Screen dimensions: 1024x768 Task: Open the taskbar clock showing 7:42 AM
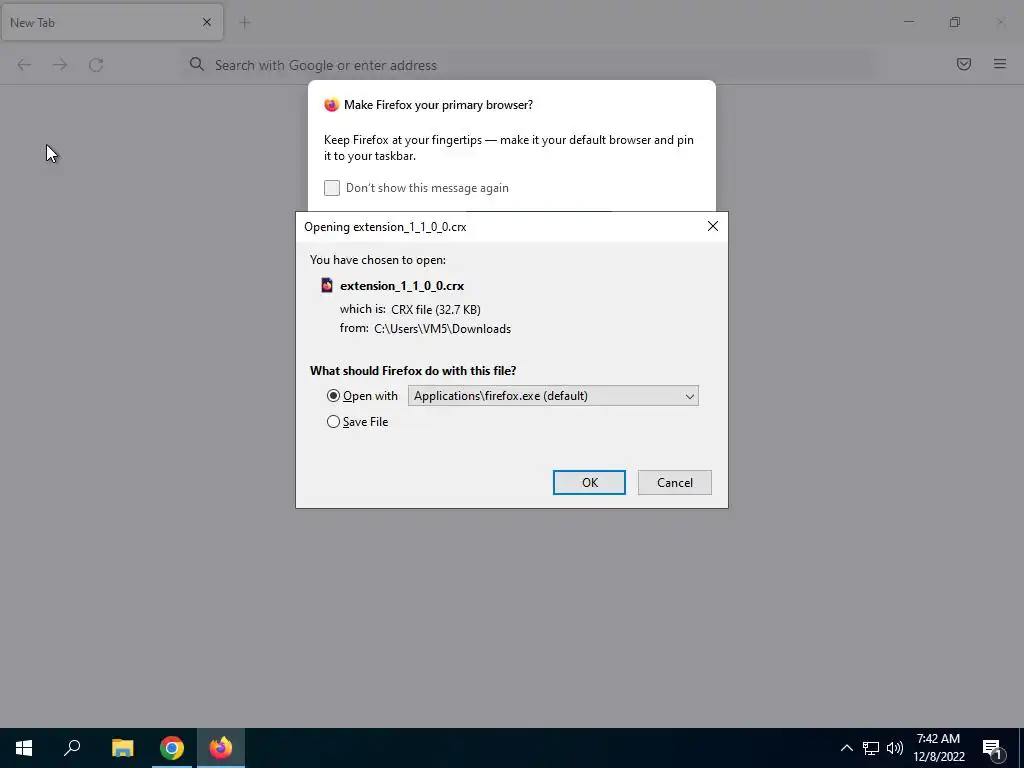(938, 748)
